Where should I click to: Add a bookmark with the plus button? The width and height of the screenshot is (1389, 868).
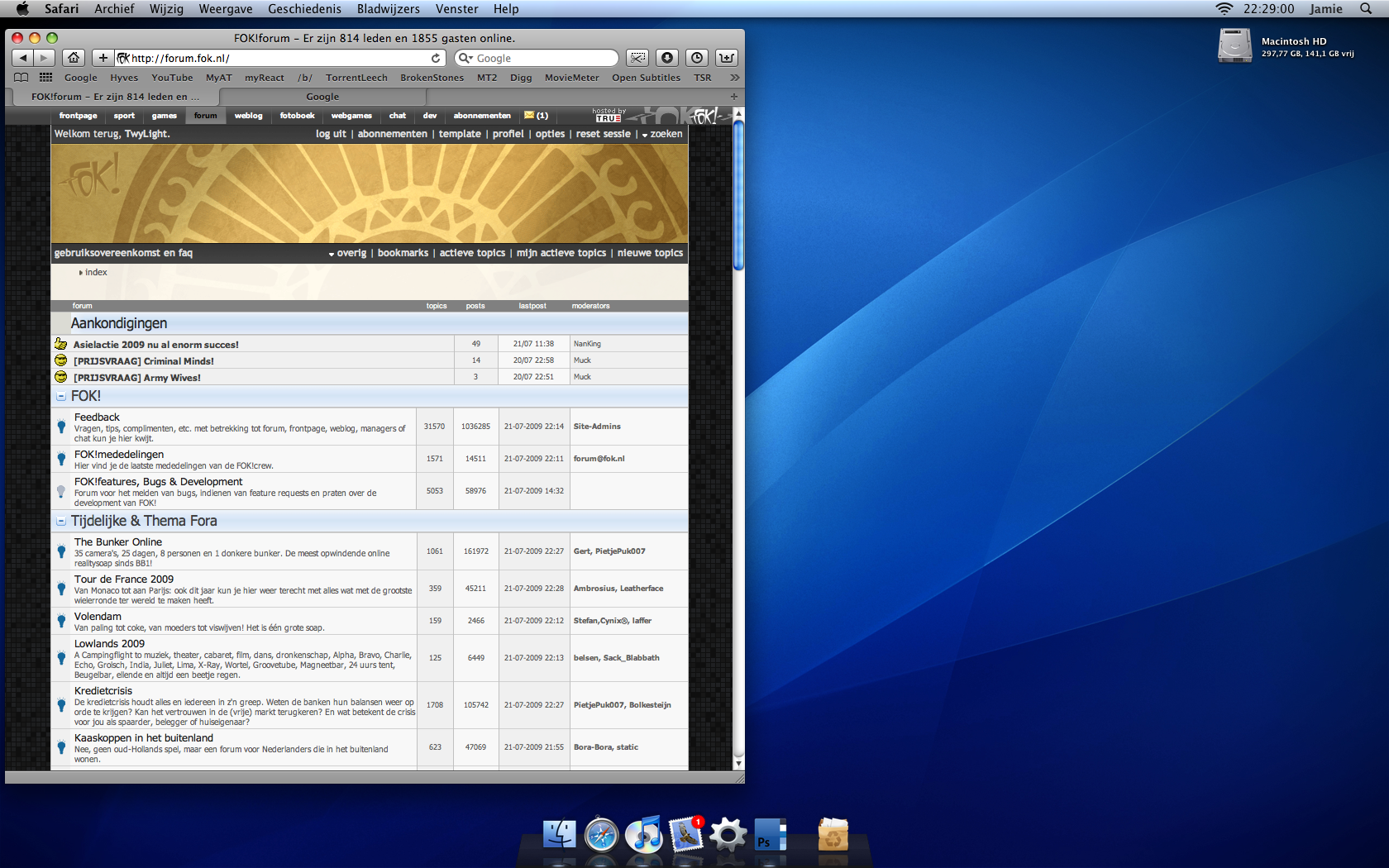(103, 58)
